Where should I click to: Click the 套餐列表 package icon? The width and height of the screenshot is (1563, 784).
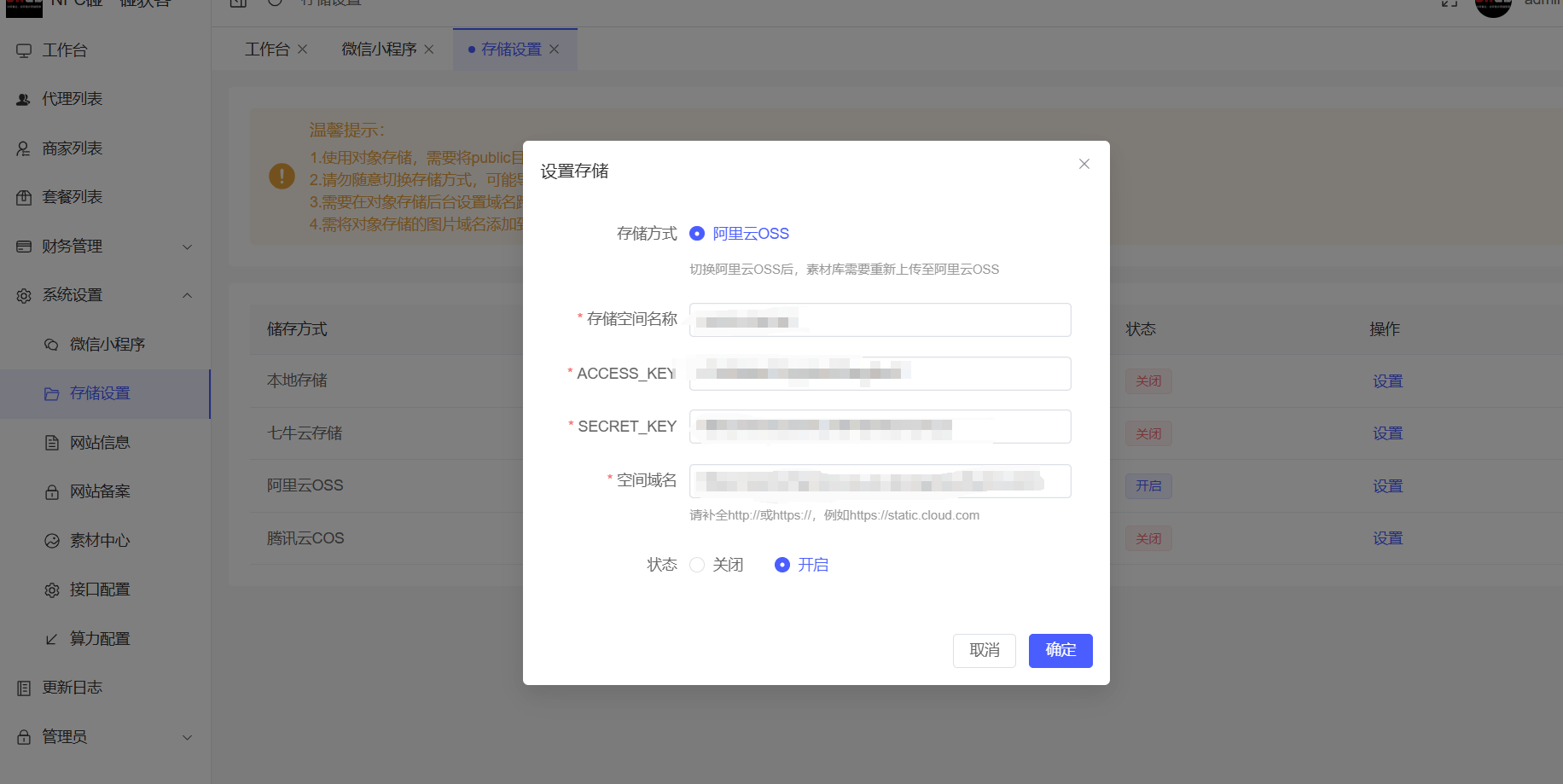(24, 198)
